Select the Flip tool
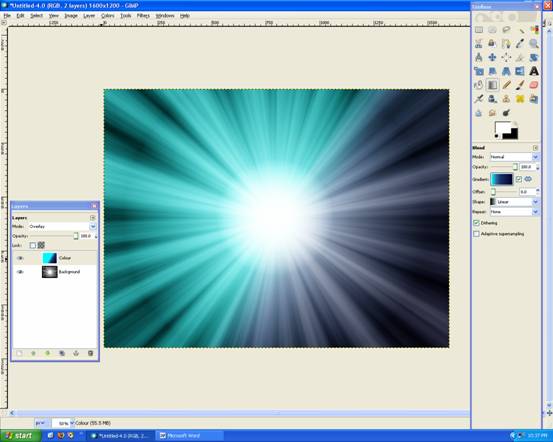 520,71
